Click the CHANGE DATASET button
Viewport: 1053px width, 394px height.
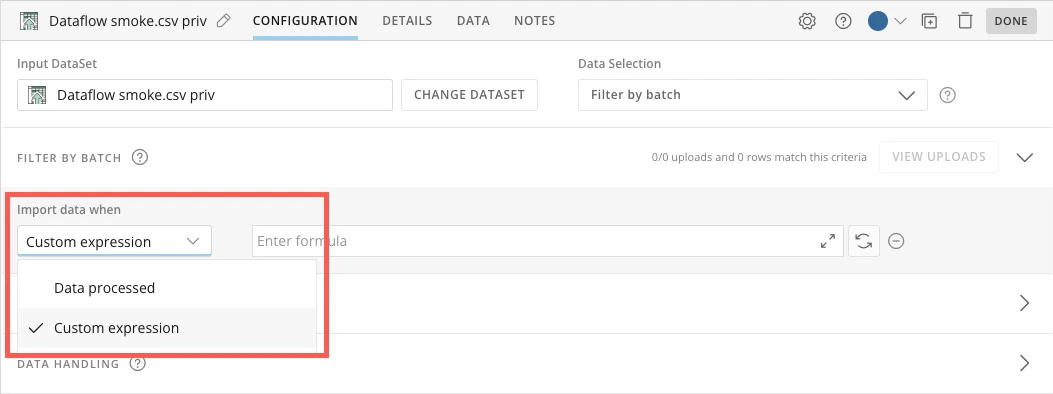pos(469,95)
